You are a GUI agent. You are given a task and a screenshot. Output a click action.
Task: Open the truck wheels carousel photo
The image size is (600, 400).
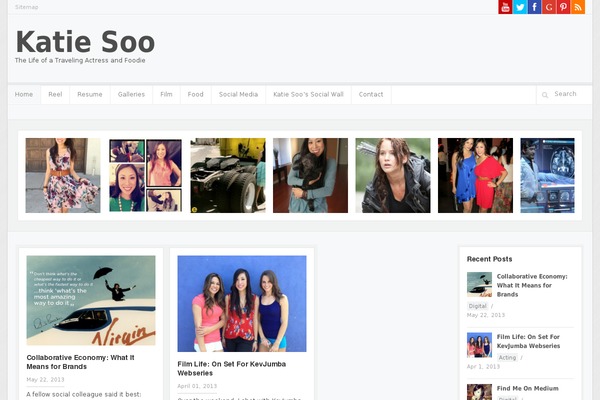228,175
